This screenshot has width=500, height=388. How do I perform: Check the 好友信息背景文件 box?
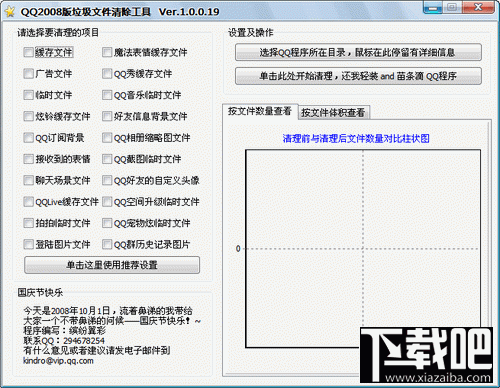pyautogui.click(x=107, y=116)
